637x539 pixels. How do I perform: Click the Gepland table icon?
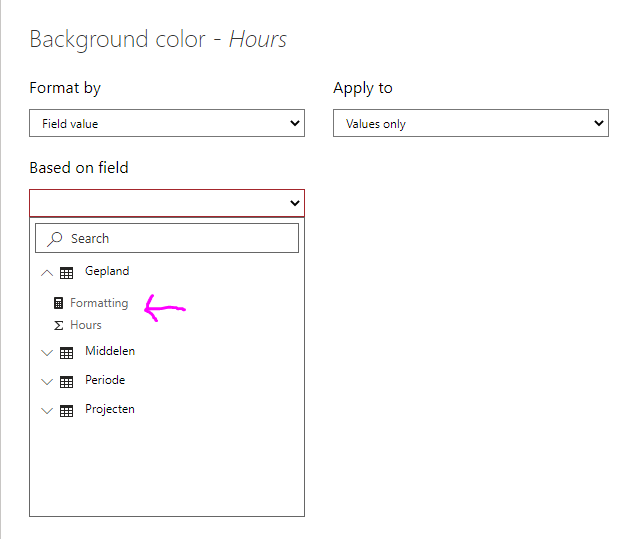[x=67, y=273]
